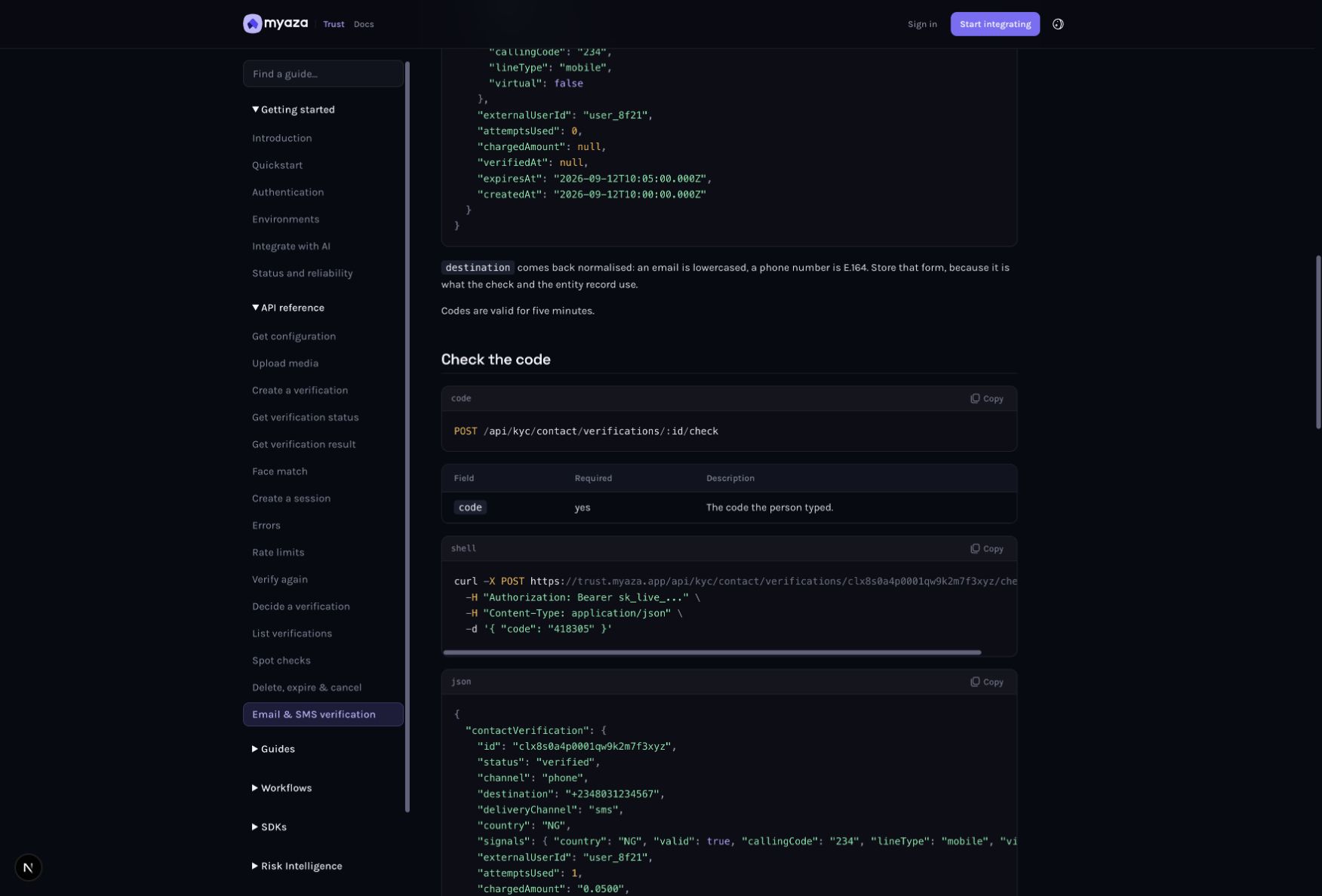Expand the Risk Intelligence section
1322x896 pixels.
[297, 867]
